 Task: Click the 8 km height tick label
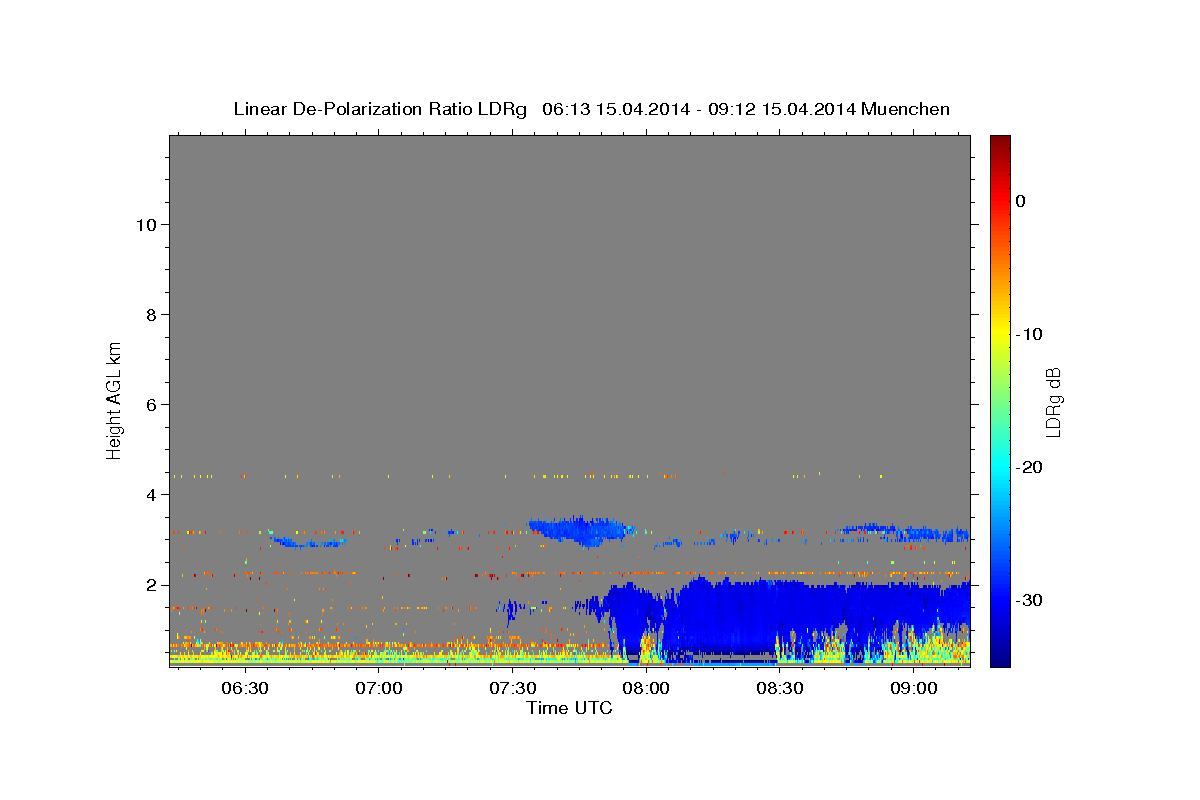(x=150, y=315)
